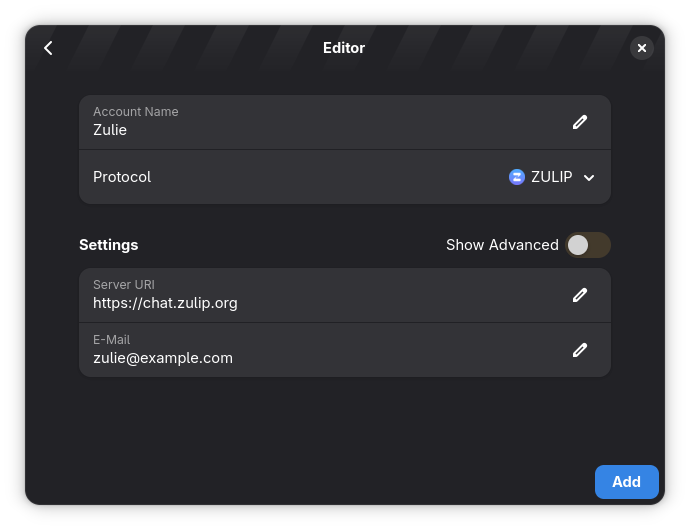The height and width of the screenshot is (530, 690).
Task: Enable the Show Advanced switch
Action: [587, 245]
